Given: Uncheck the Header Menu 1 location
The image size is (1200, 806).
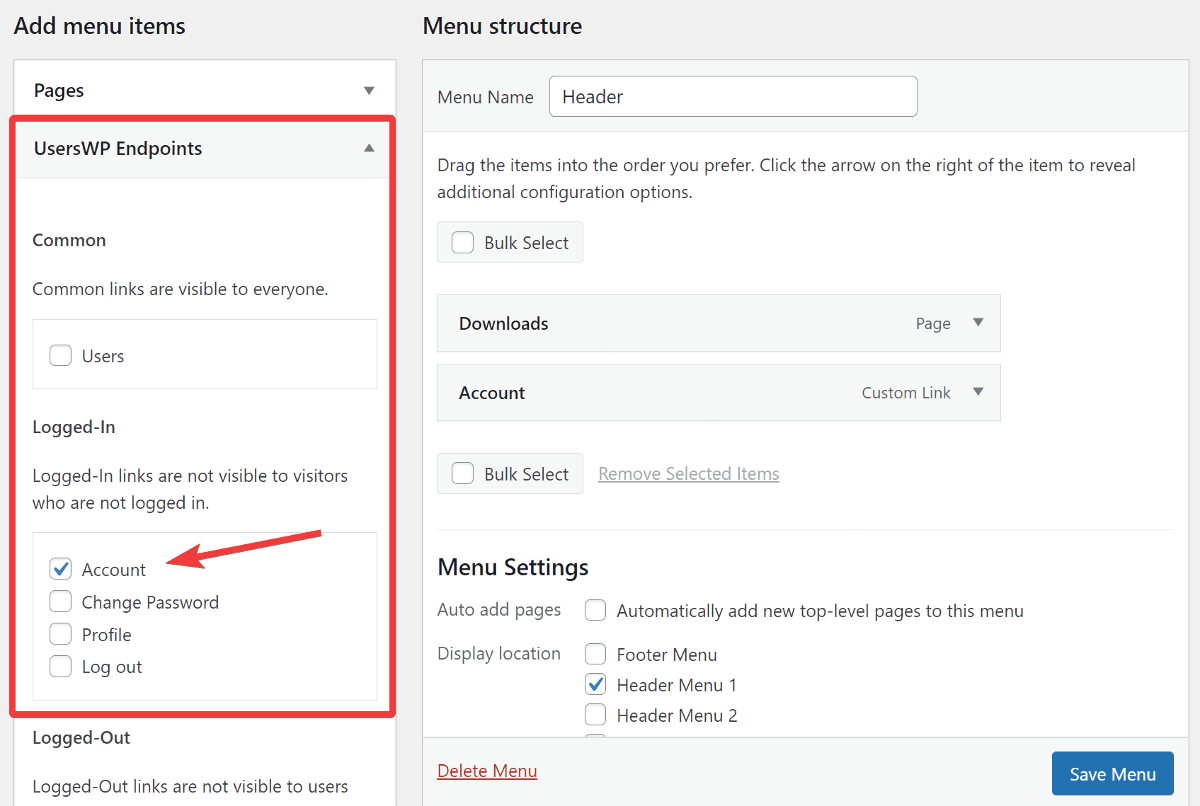Looking at the screenshot, I should click(596, 685).
